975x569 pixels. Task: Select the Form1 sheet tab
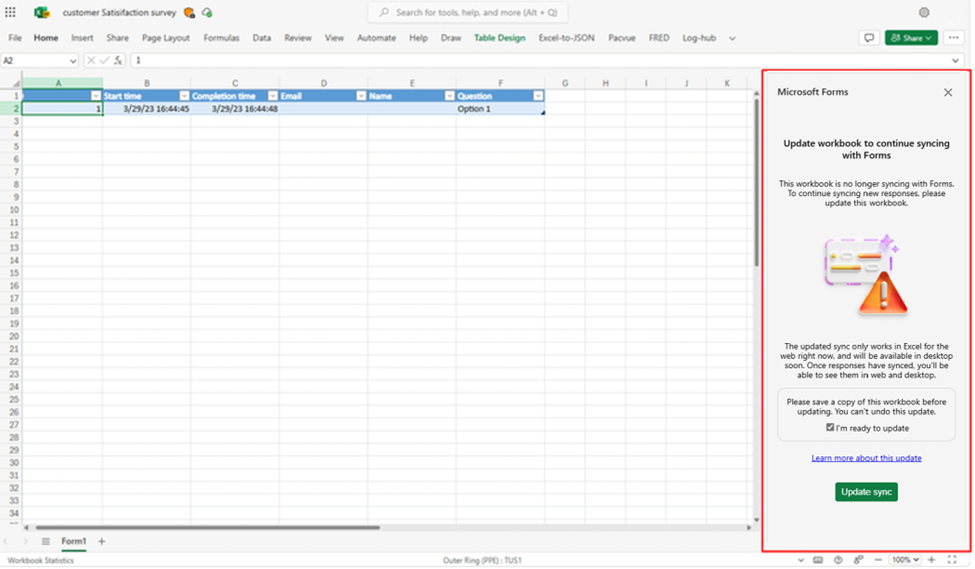[x=73, y=542]
